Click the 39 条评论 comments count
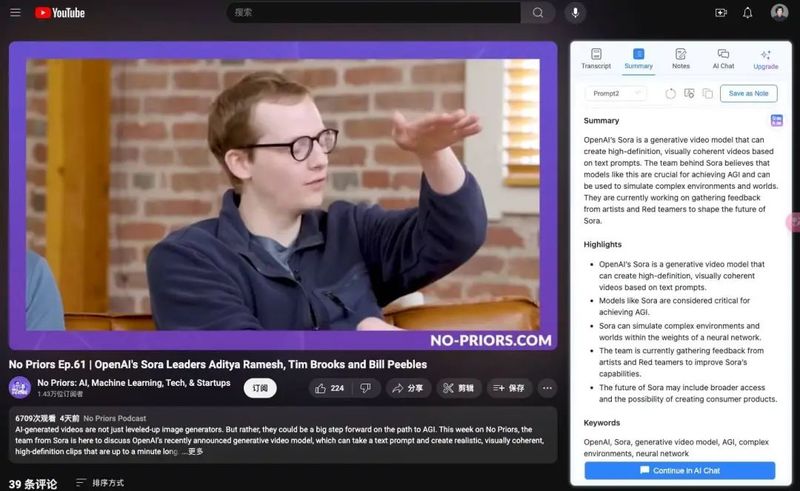 click(33, 484)
